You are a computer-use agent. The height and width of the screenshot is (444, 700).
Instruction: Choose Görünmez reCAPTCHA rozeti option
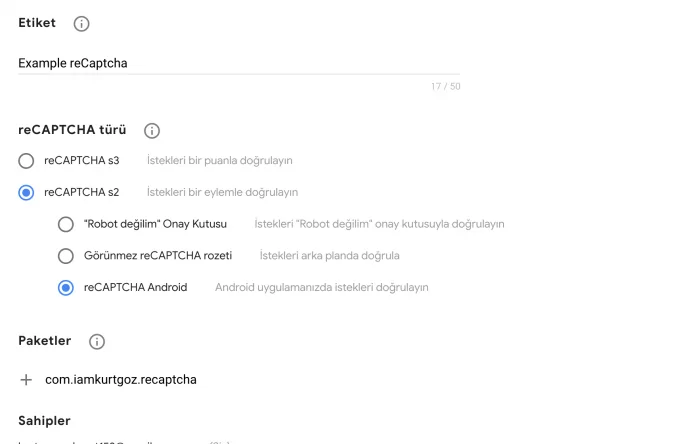click(66, 256)
